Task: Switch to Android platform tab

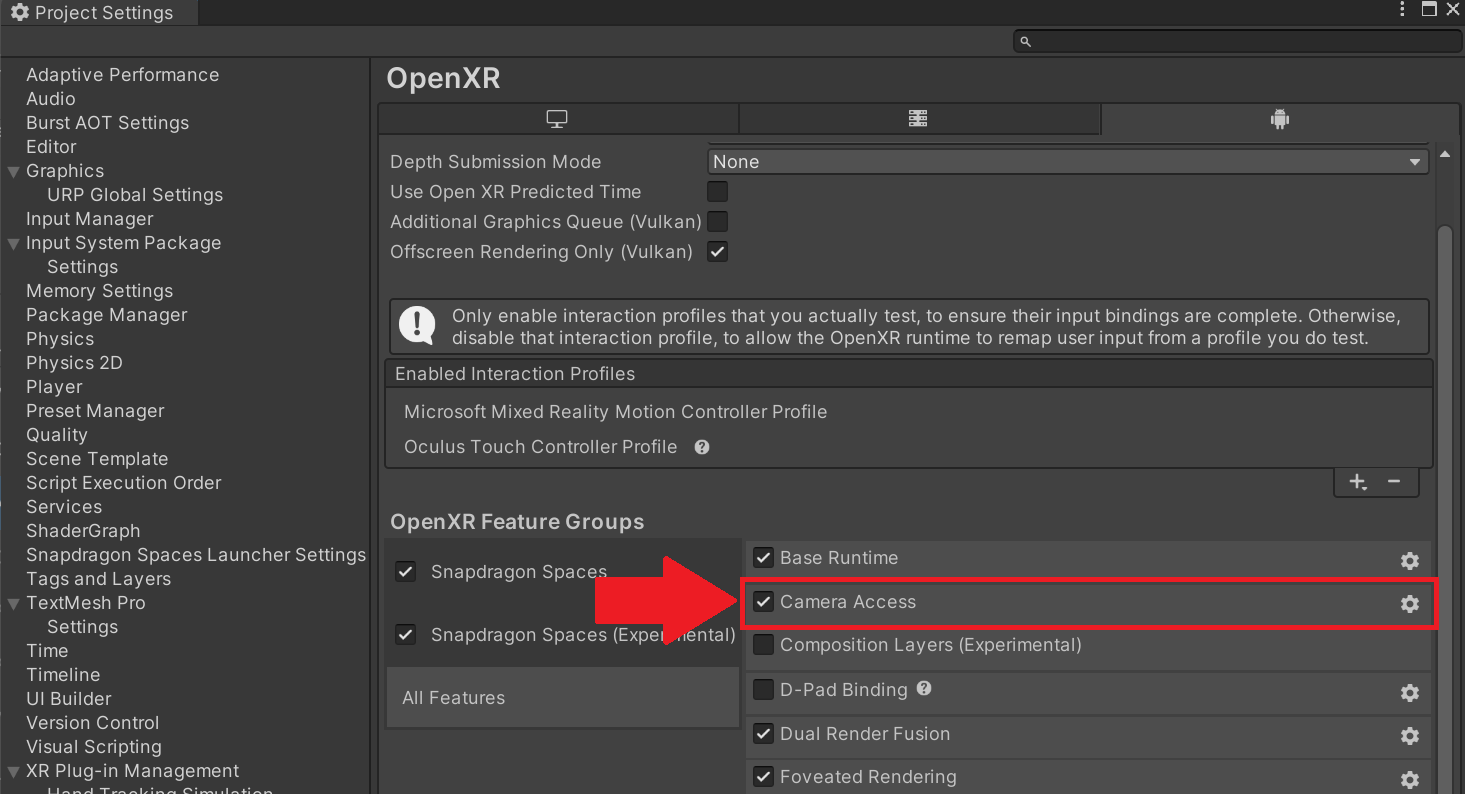Action: tap(1279, 119)
